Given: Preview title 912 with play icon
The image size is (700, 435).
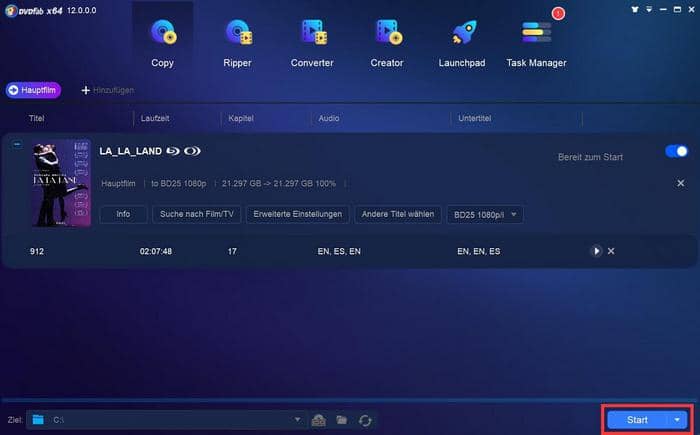Looking at the screenshot, I should (596, 251).
